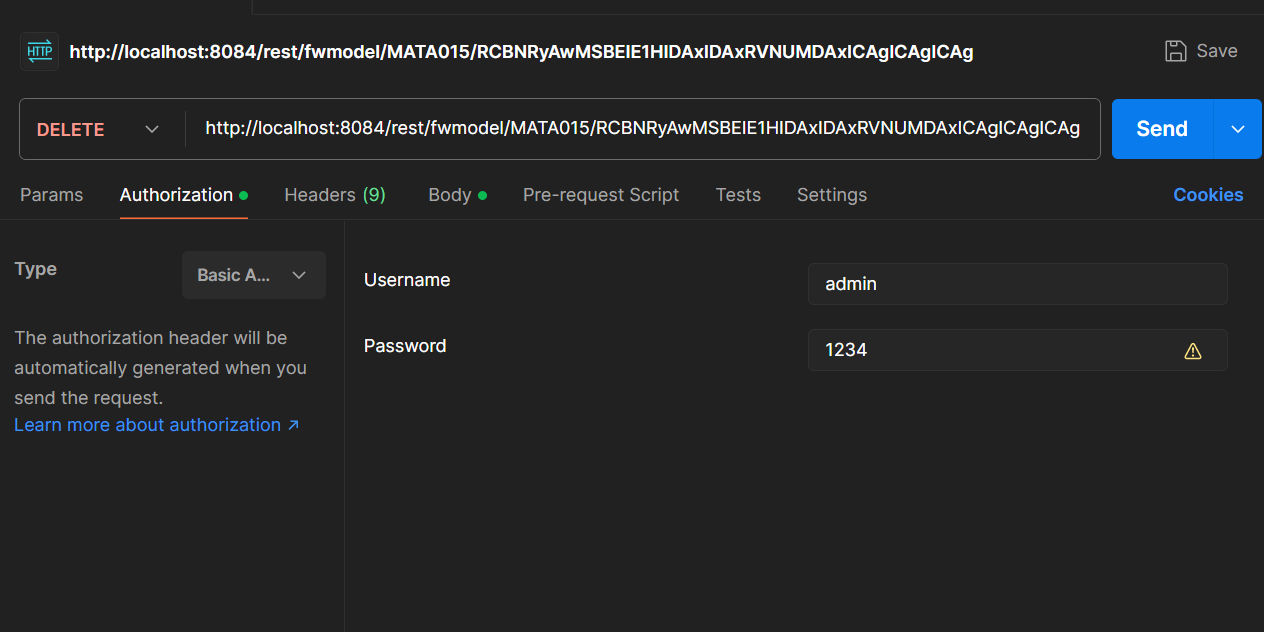Open the Settings tab
This screenshot has width=1264, height=632.
click(x=831, y=195)
